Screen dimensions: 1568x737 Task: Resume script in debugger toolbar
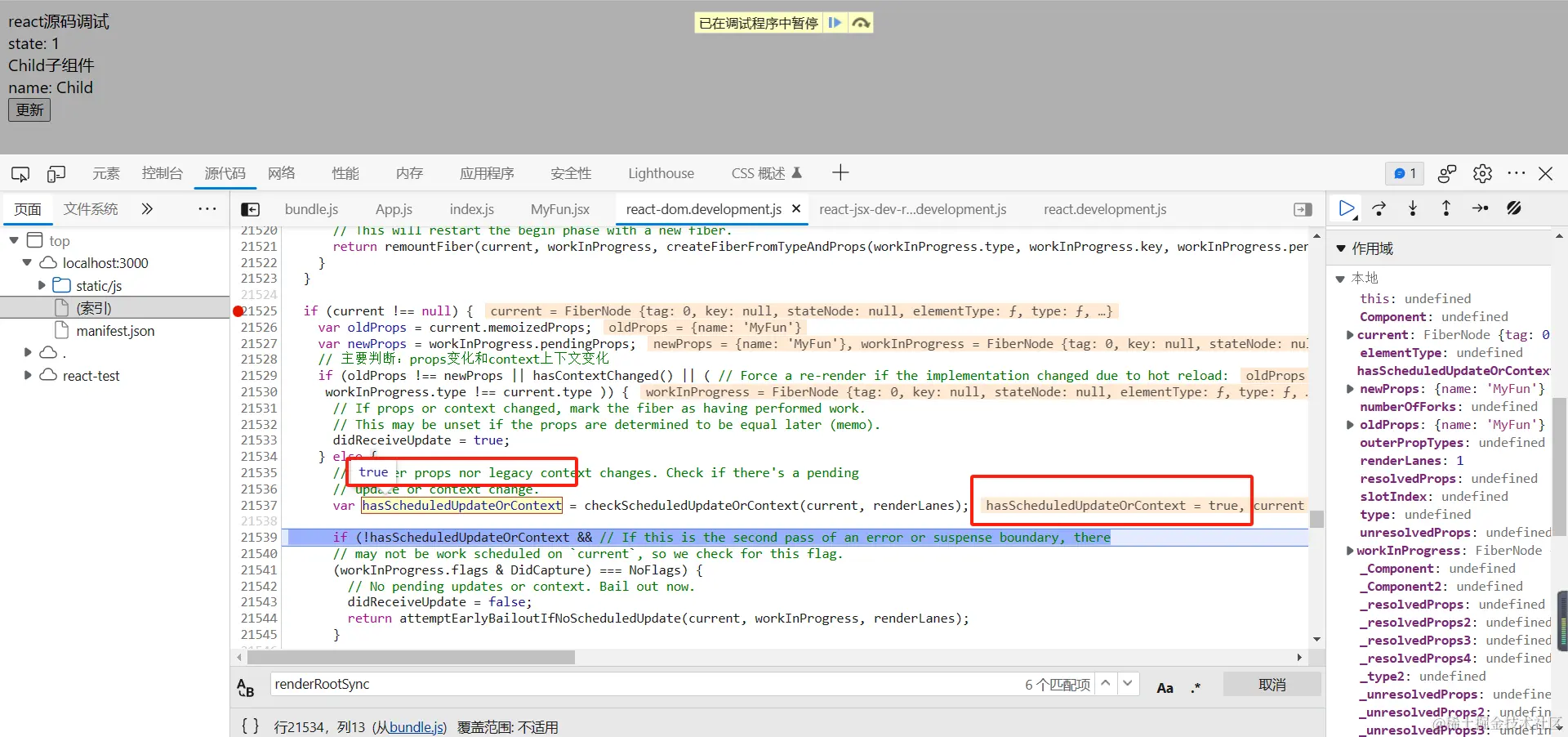click(1347, 208)
